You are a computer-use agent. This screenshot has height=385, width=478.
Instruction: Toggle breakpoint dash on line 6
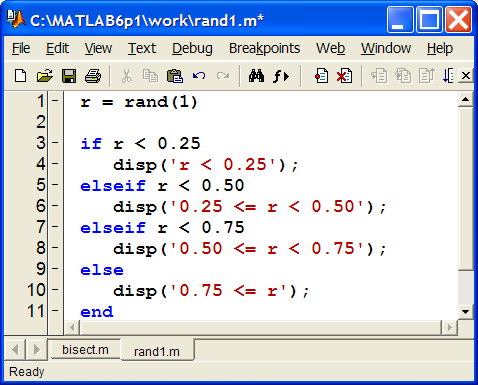pyautogui.click(x=55, y=205)
